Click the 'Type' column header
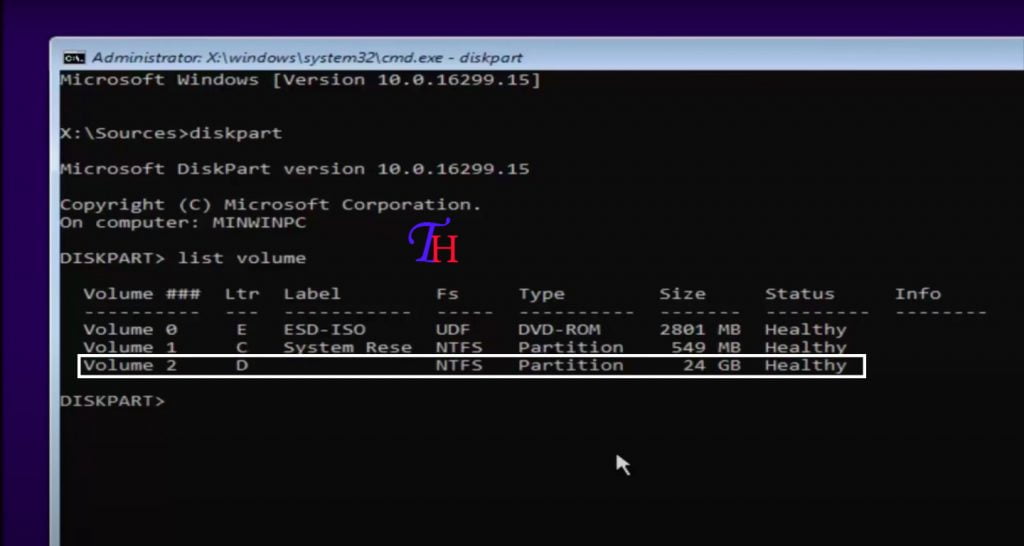The image size is (1024, 546). [541, 295]
